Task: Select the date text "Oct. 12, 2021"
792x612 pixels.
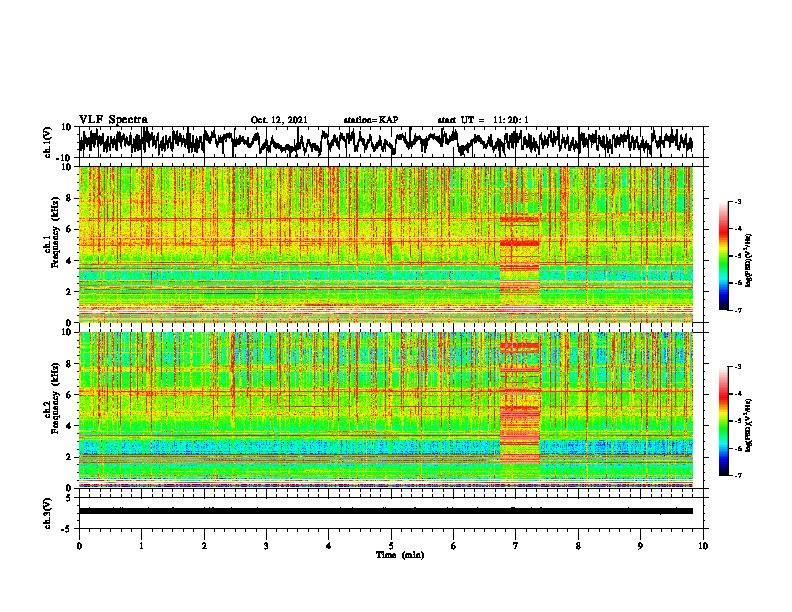Action: coord(279,120)
